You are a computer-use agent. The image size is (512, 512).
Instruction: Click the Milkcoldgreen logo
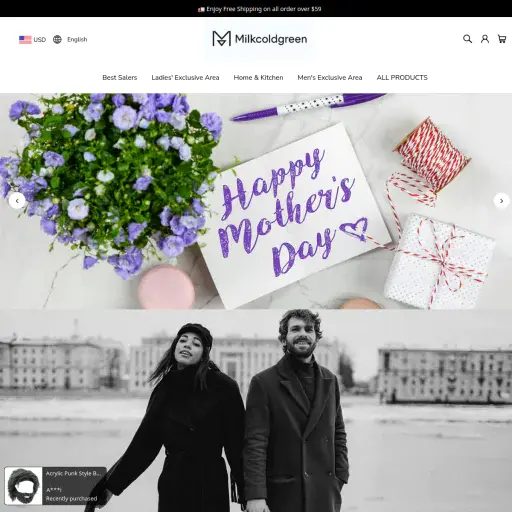click(260, 39)
